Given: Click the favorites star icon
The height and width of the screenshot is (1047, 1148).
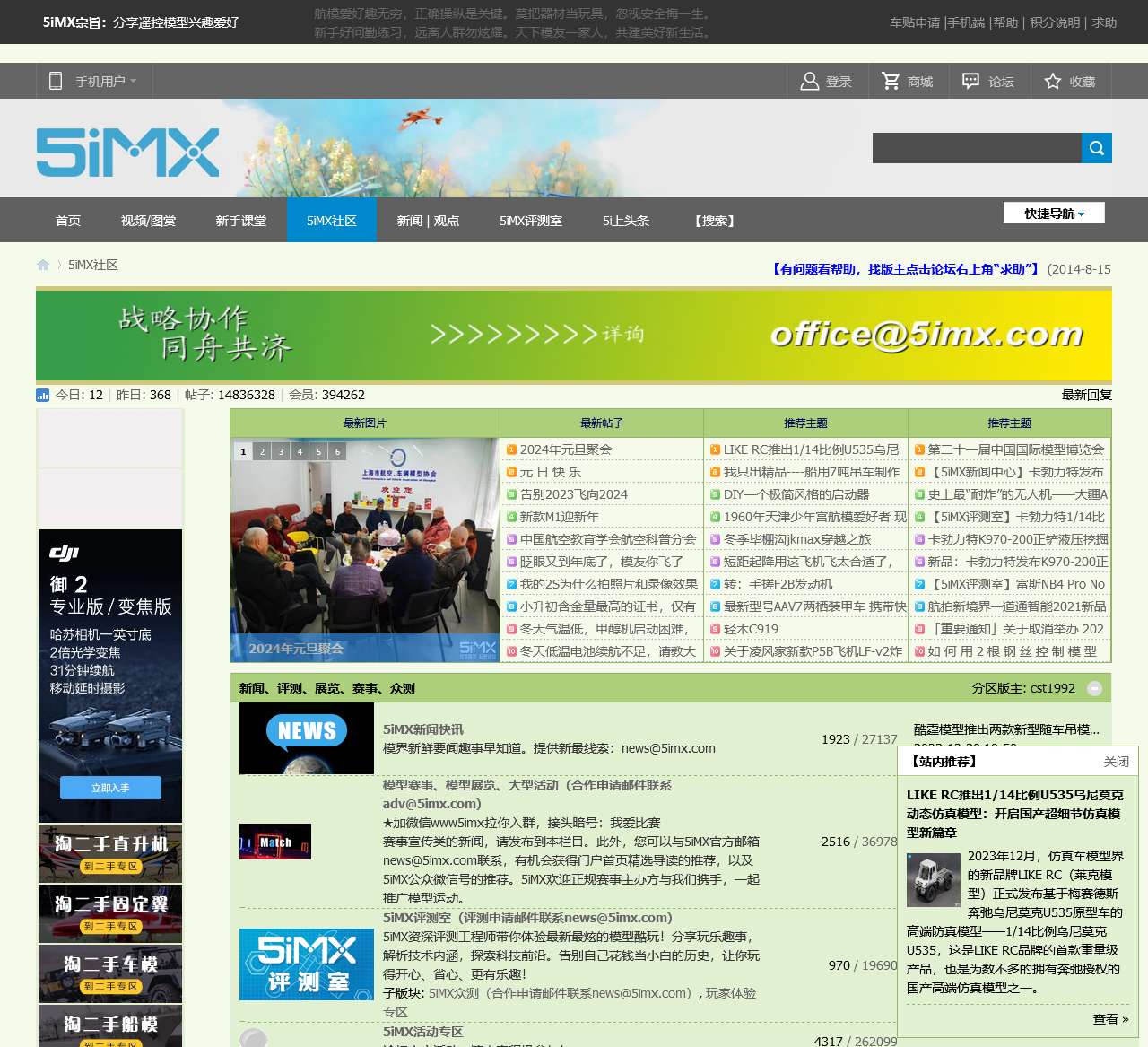Looking at the screenshot, I should coord(1052,82).
